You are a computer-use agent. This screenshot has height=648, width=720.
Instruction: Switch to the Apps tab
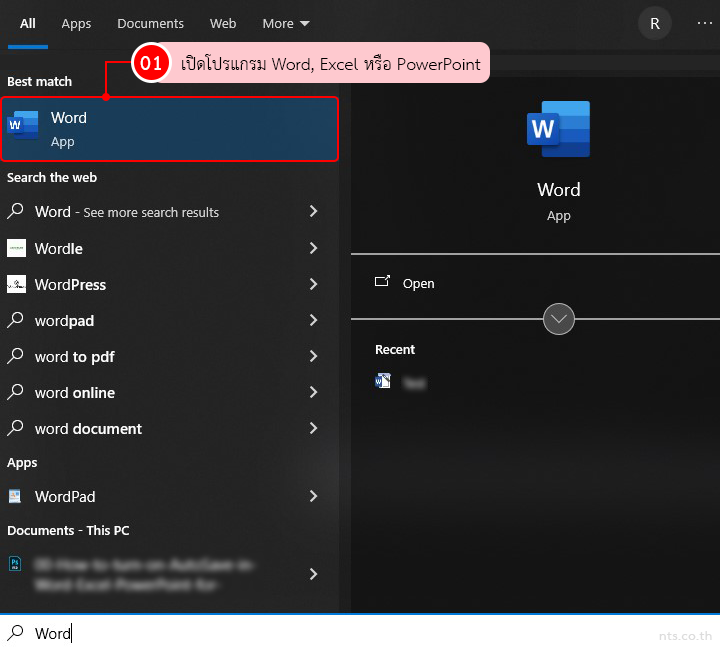[76, 23]
